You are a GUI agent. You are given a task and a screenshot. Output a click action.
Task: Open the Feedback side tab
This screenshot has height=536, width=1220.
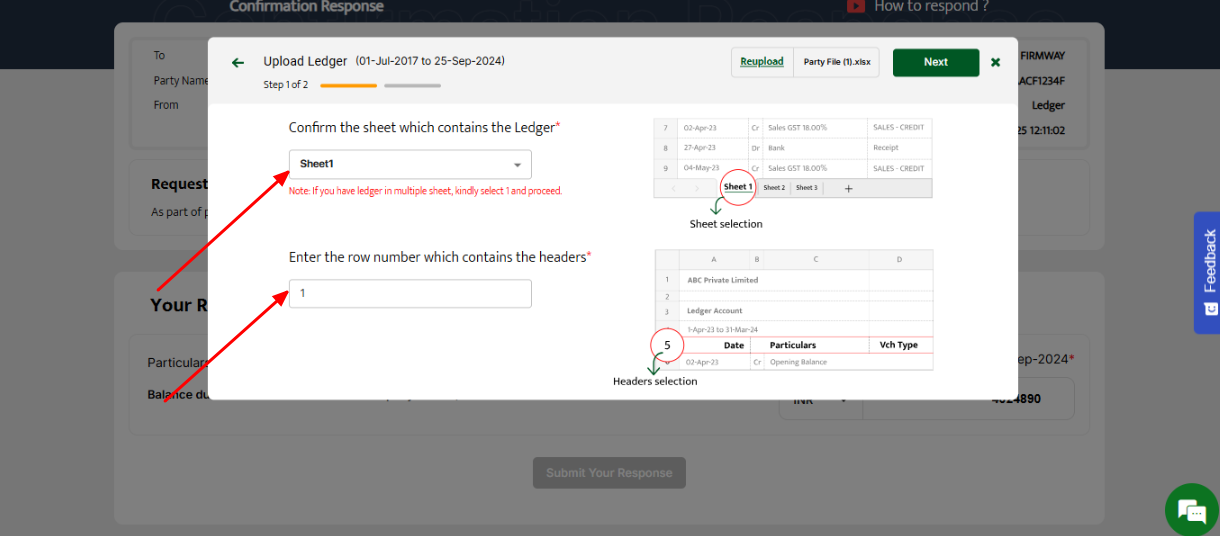point(1207,272)
